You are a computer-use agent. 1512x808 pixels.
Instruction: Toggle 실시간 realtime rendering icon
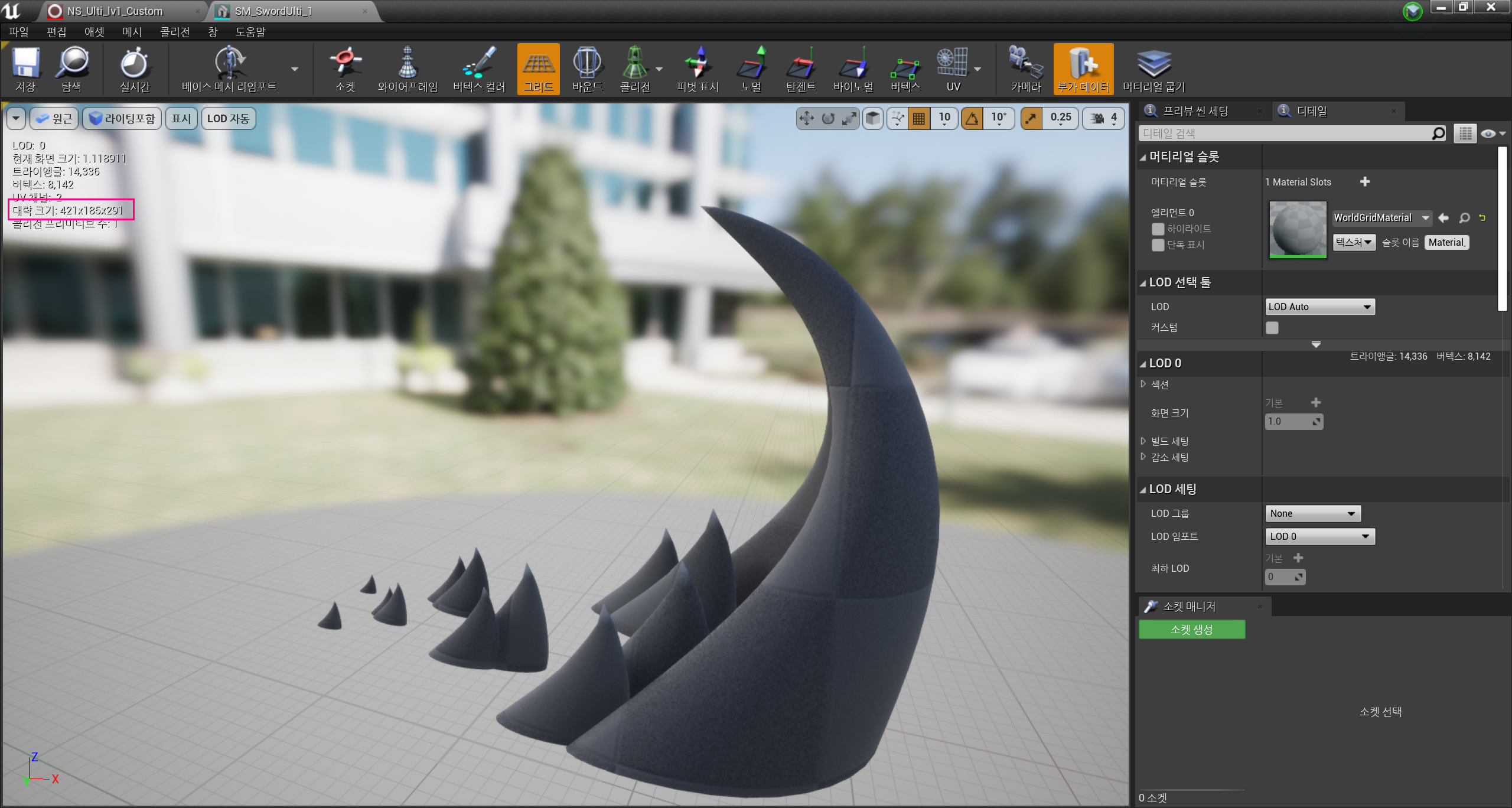(x=135, y=69)
